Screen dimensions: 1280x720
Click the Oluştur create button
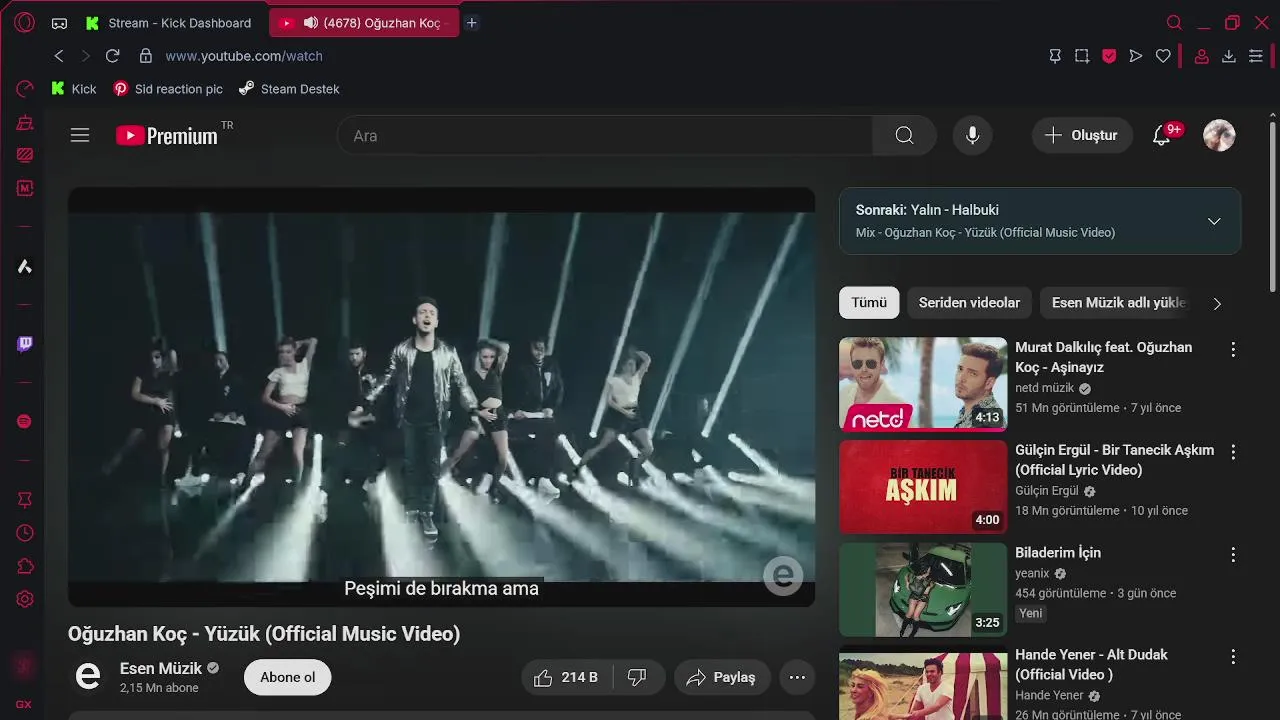tap(1082, 135)
